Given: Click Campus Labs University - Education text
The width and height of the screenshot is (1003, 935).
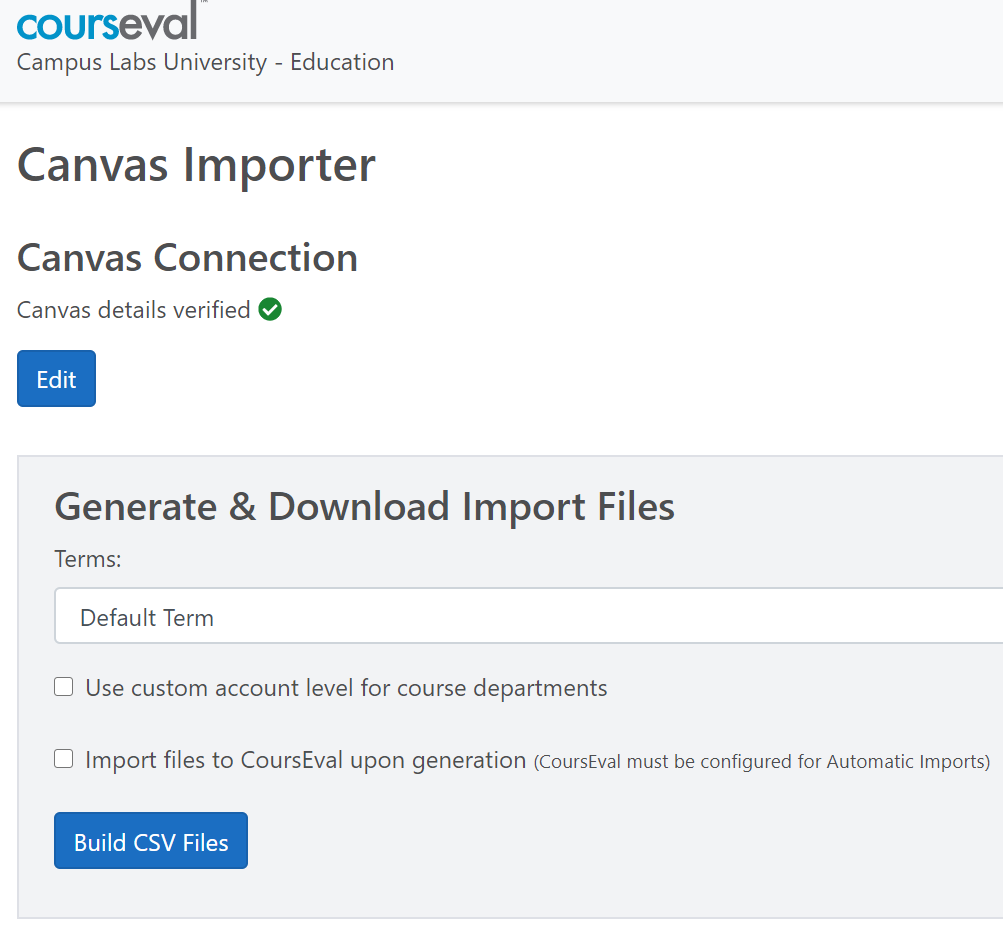Looking at the screenshot, I should pyautogui.click(x=205, y=63).
